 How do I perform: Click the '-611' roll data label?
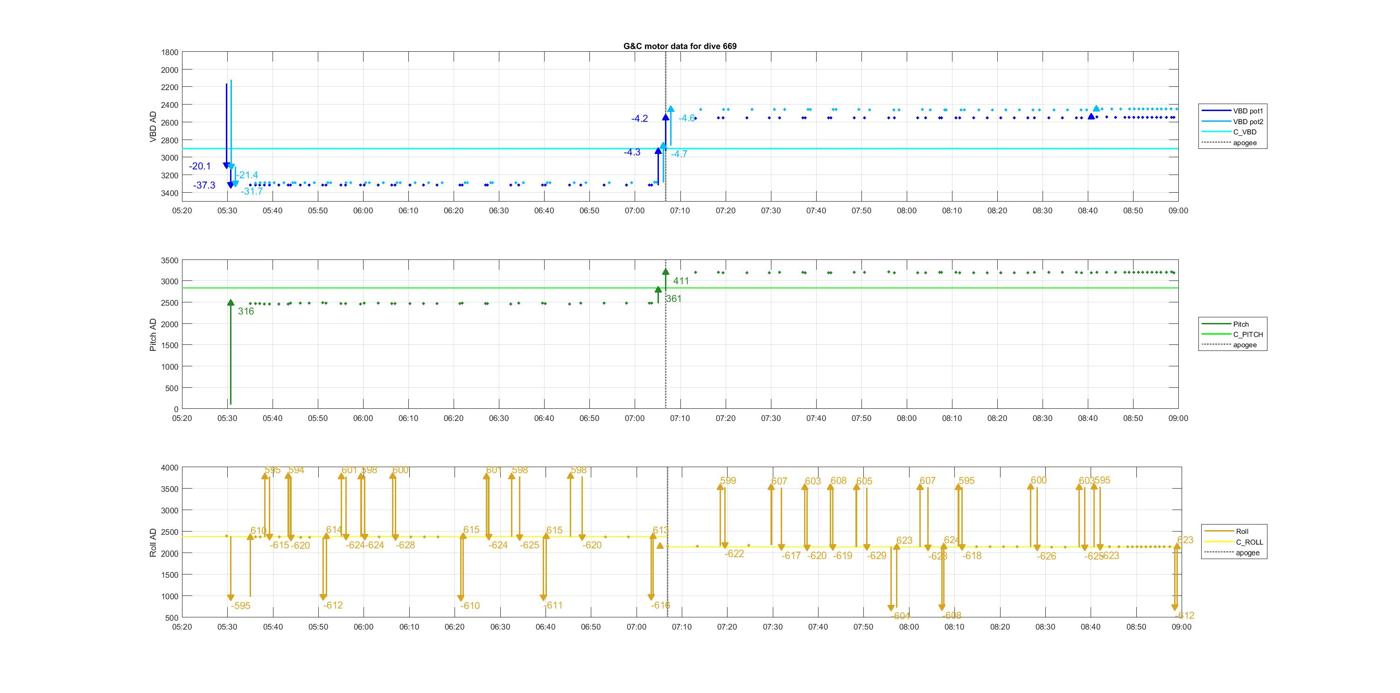click(553, 605)
